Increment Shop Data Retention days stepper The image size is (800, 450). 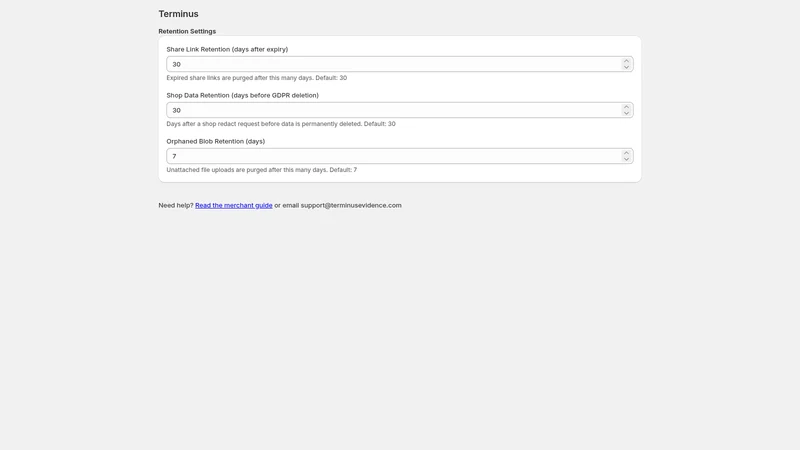(626, 107)
